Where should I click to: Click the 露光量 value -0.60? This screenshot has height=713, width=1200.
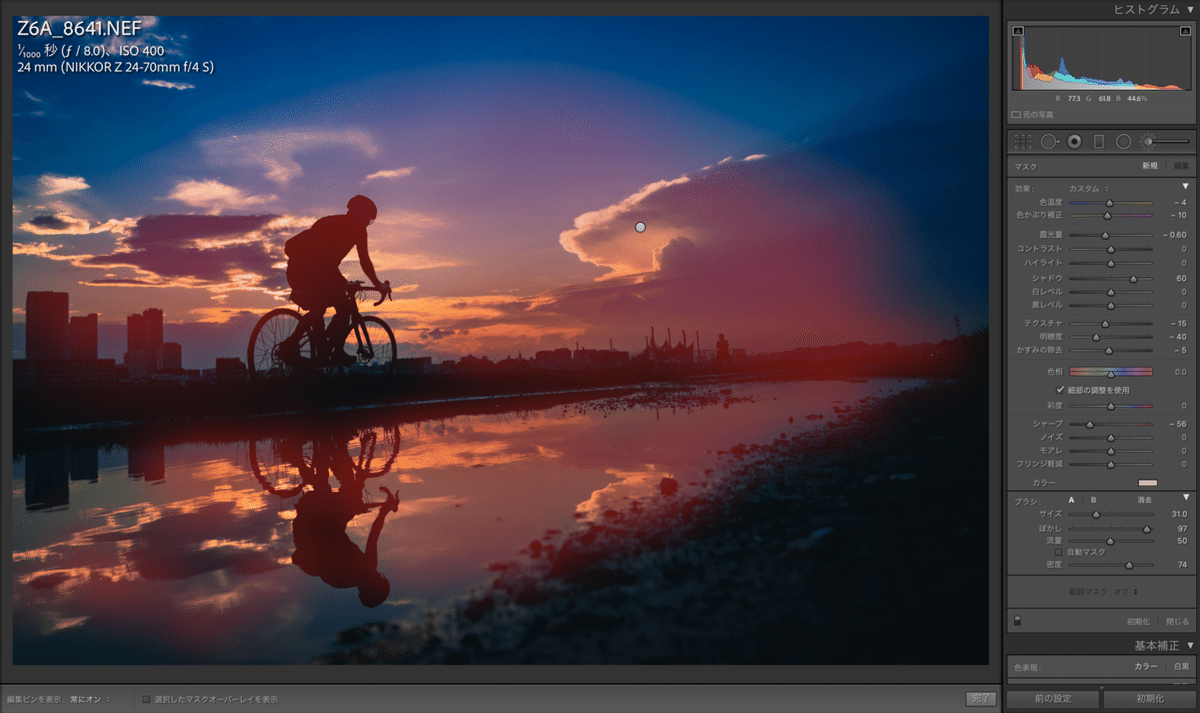pyautogui.click(x=1175, y=235)
